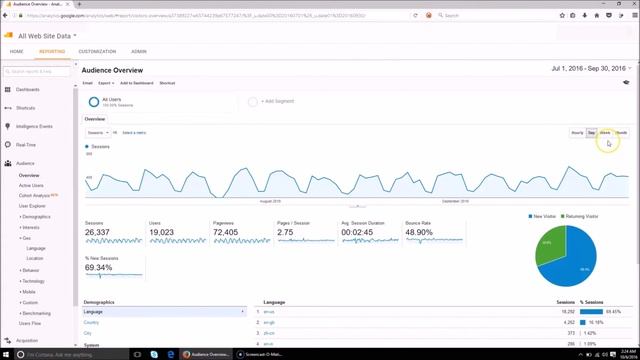The width and height of the screenshot is (640, 360).
Task: Open Location under Geo
Action: coord(35,258)
